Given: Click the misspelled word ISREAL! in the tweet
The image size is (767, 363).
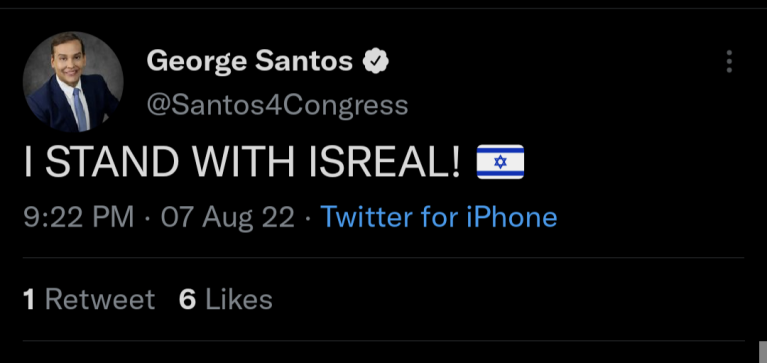Looking at the screenshot, I should click(x=384, y=162).
